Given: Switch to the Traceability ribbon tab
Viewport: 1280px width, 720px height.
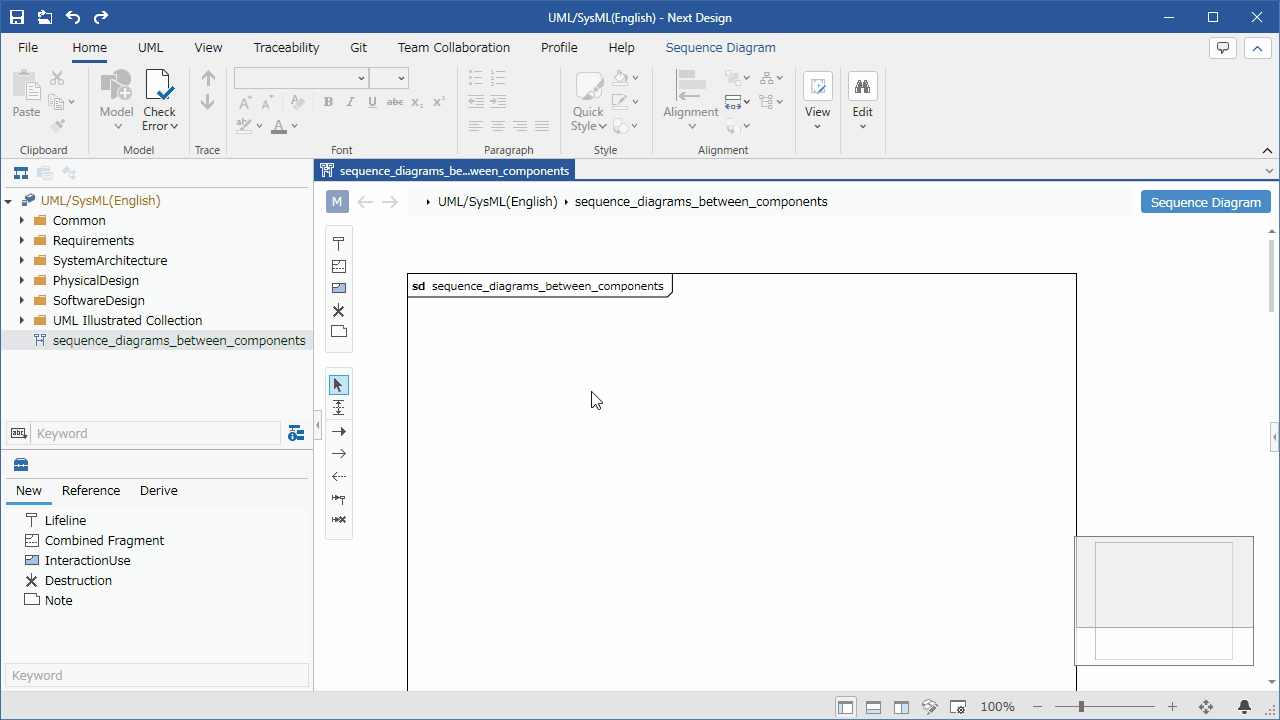Looking at the screenshot, I should point(286,47).
